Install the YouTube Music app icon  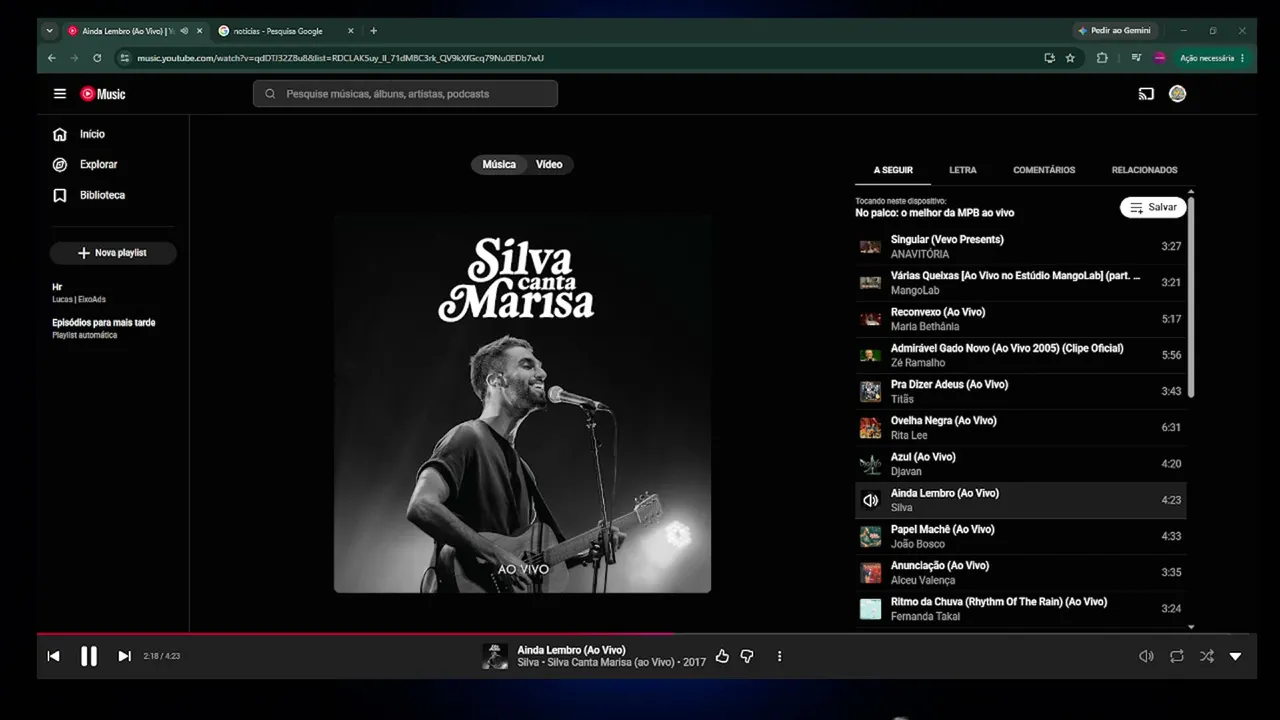[1049, 58]
